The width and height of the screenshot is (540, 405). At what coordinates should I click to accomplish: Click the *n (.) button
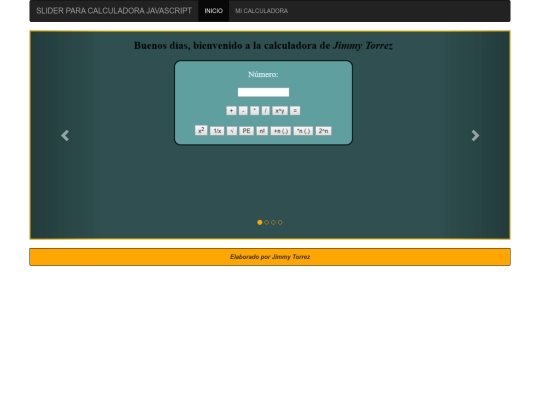(x=303, y=131)
